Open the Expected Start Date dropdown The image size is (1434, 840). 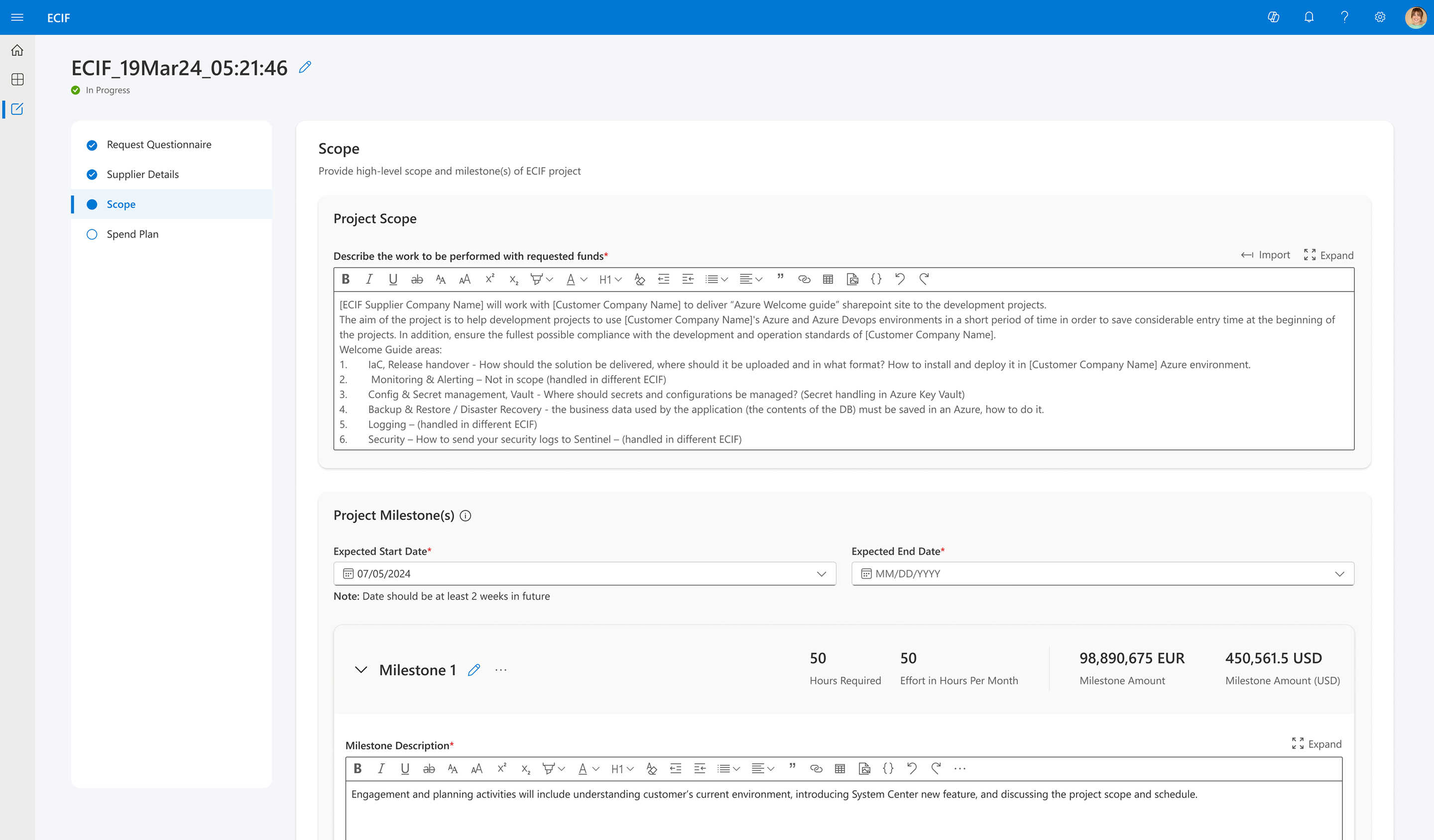point(821,574)
